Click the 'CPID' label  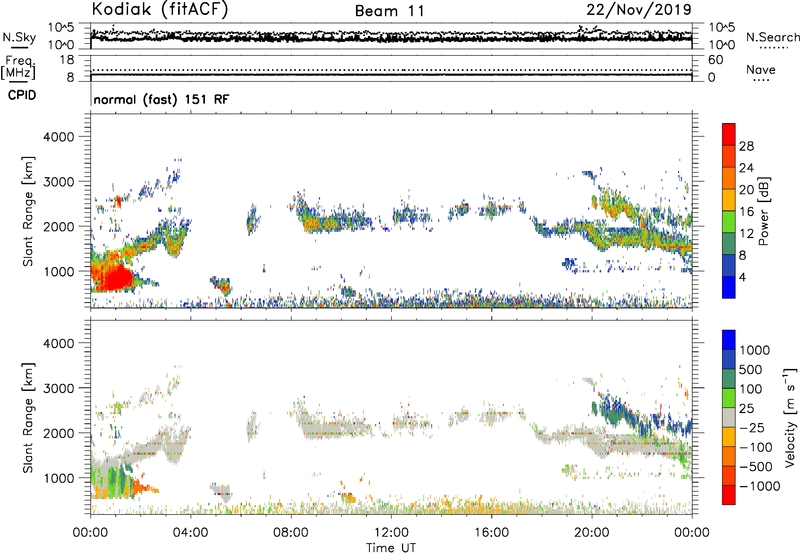point(22,95)
